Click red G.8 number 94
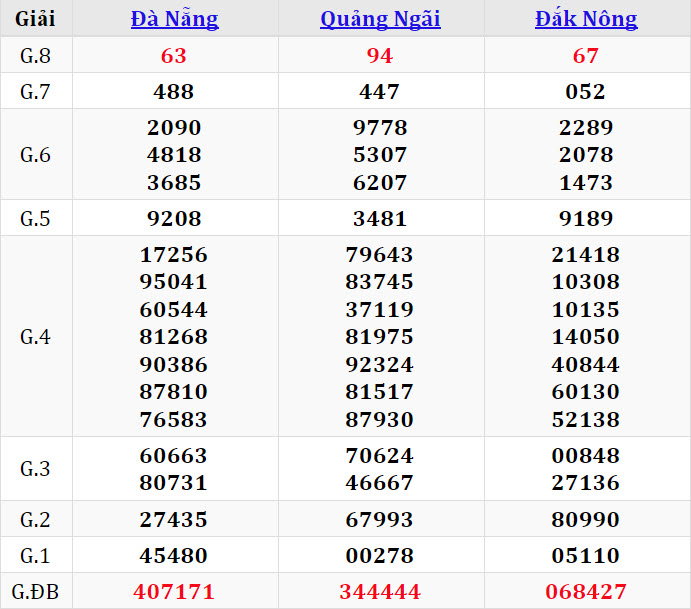 pyautogui.click(x=379, y=56)
